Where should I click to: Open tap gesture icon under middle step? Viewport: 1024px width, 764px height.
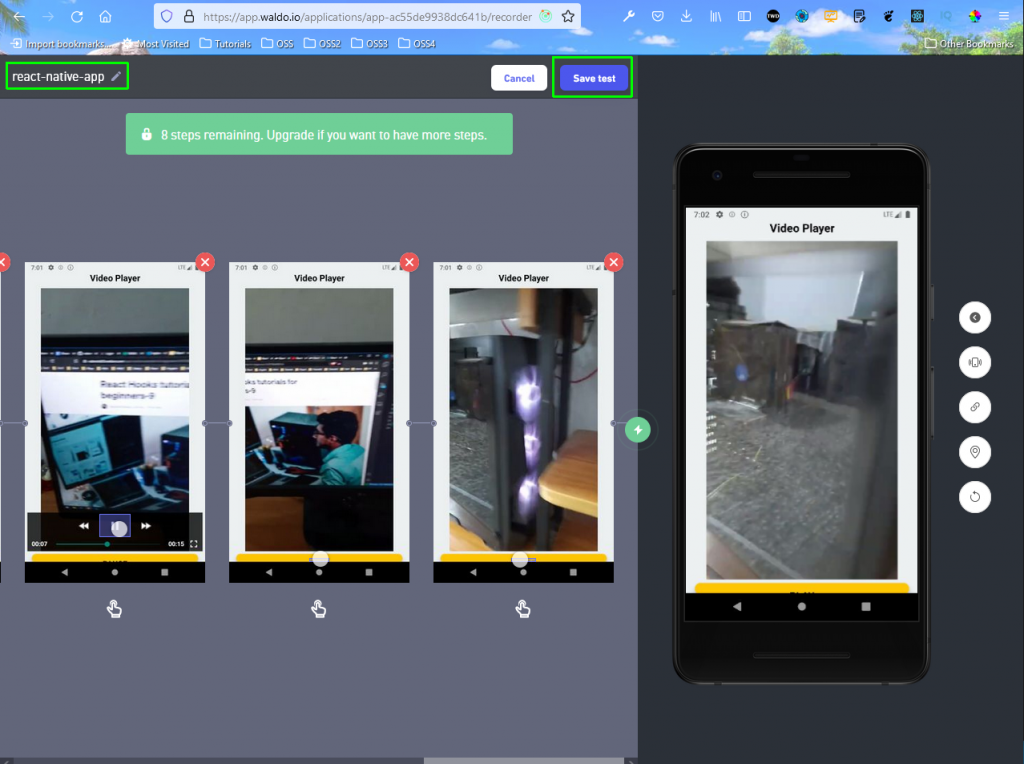[319, 609]
